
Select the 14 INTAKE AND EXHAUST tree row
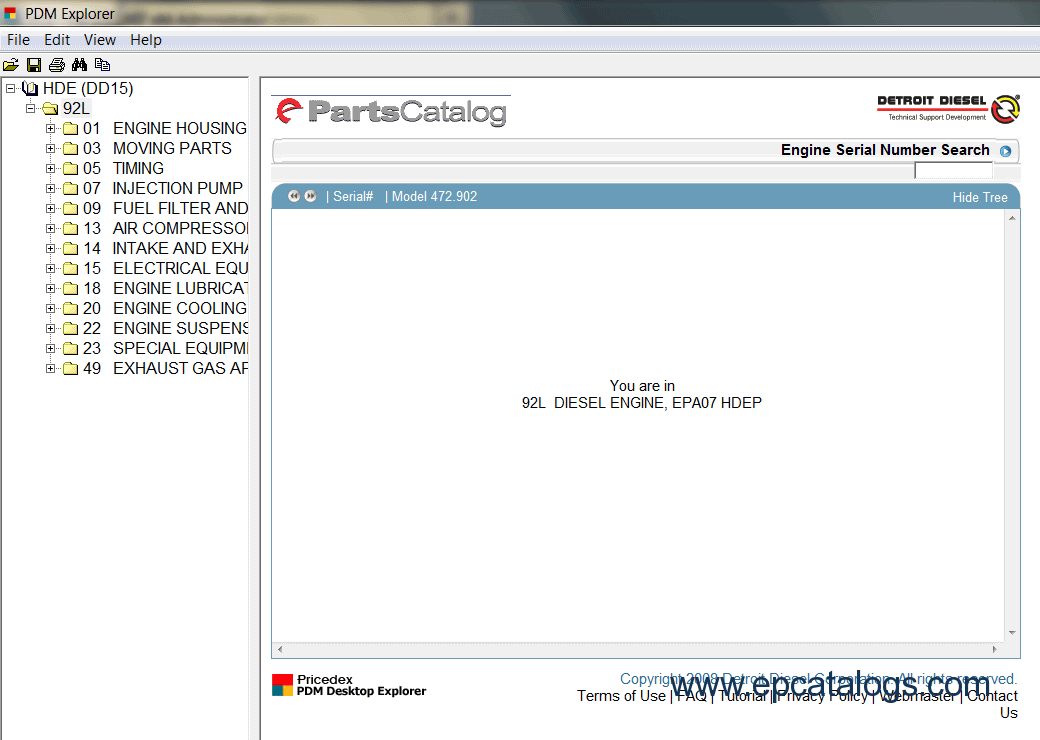pyautogui.click(x=165, y=249)
